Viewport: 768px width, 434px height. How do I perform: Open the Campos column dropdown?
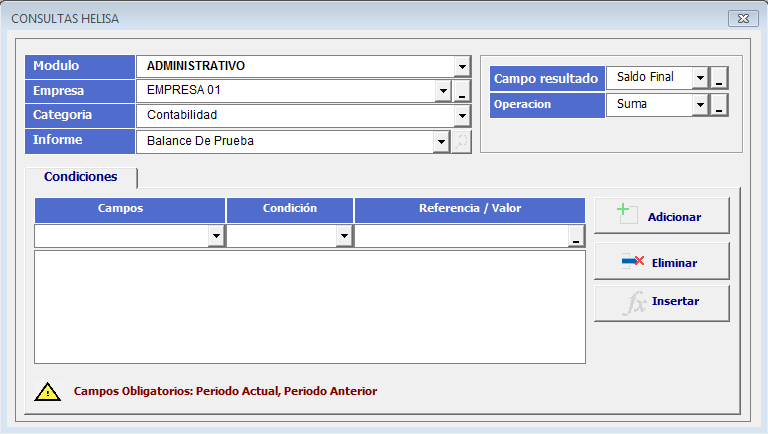click(216, 236)
